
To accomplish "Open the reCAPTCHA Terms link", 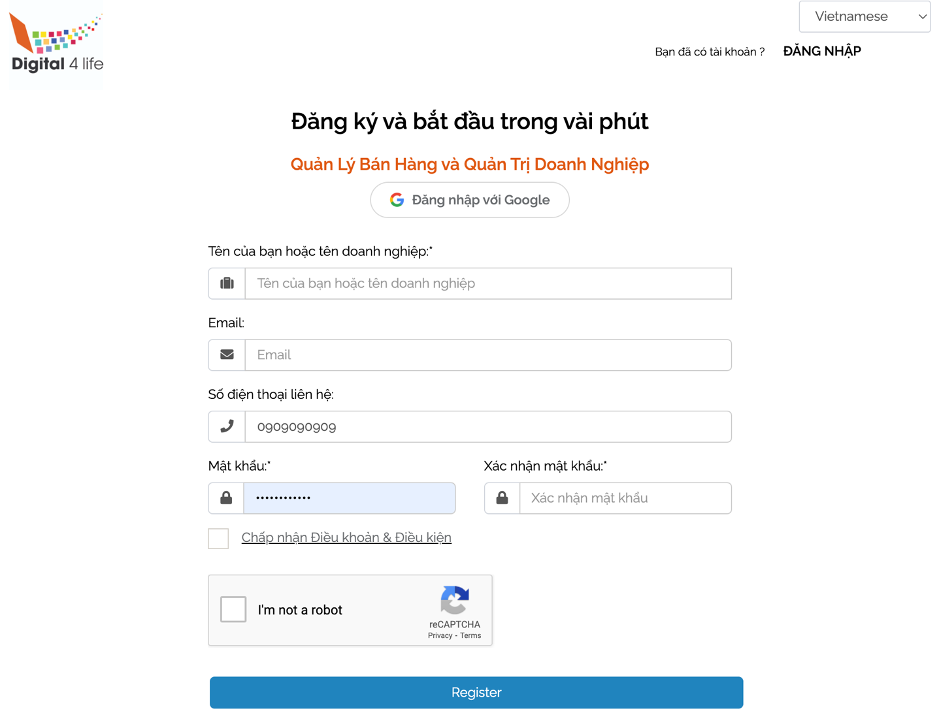I will click(471, 636).
